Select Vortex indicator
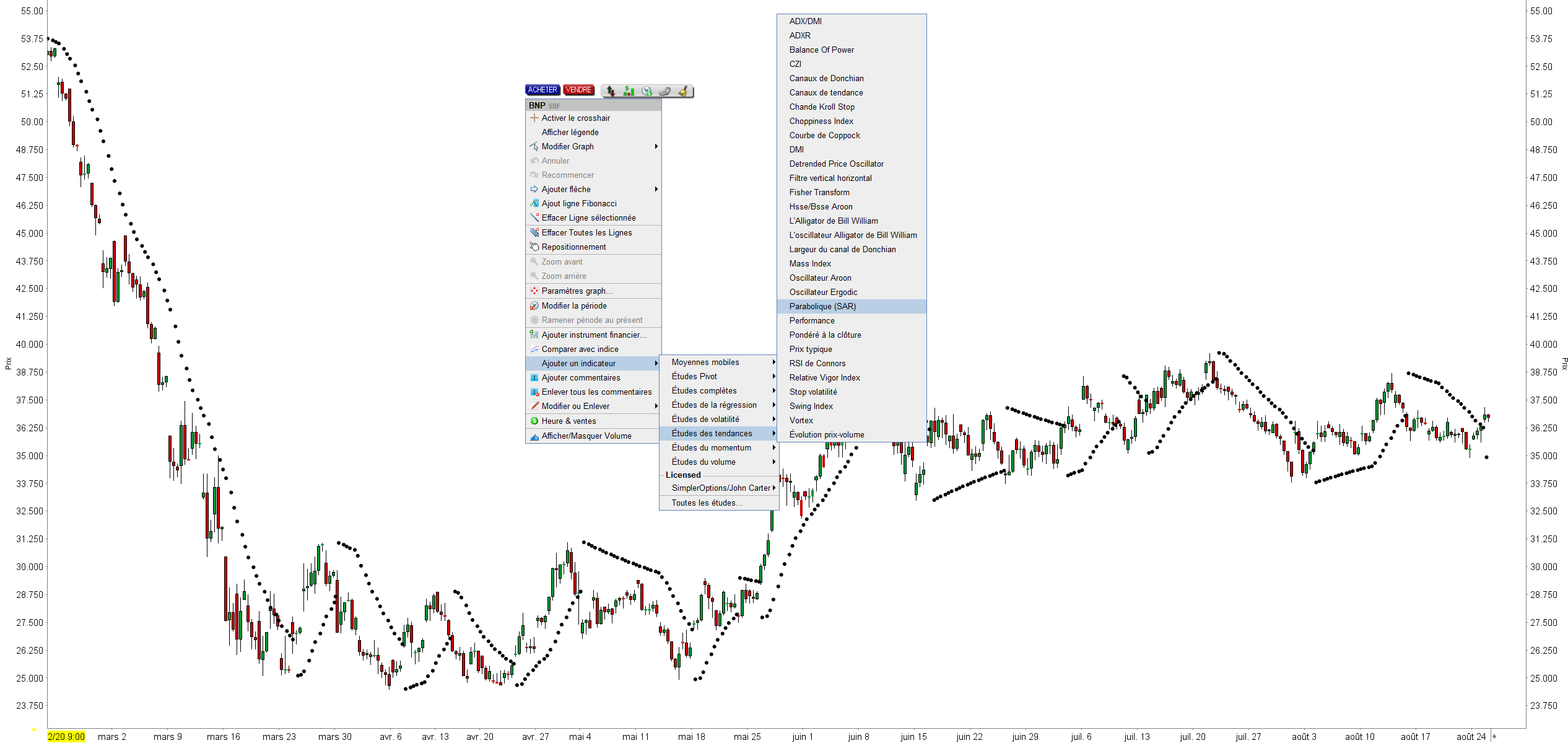This screenshot has height=743, width=1568. click(x=852, y=420)
